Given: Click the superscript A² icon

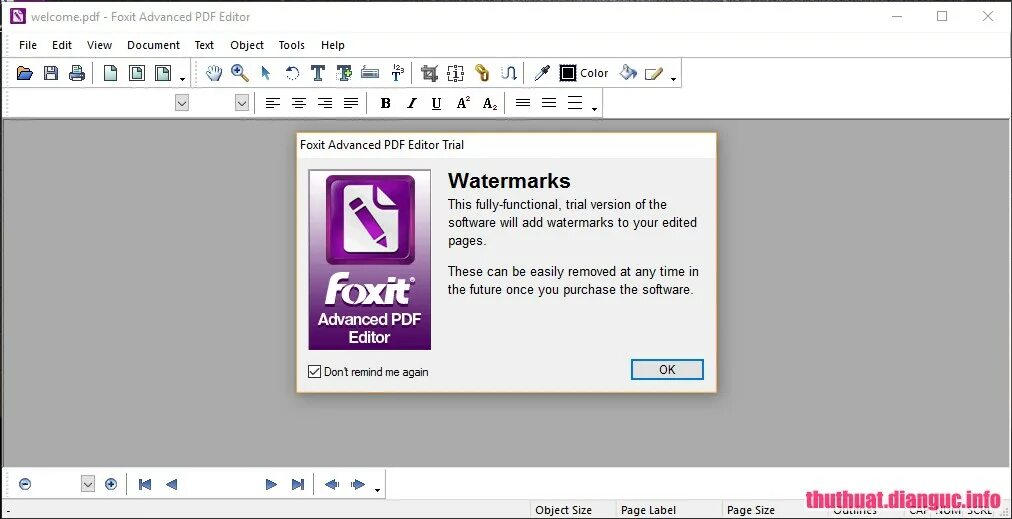Looking at the screenshot, I should click(x=463, y=103).
